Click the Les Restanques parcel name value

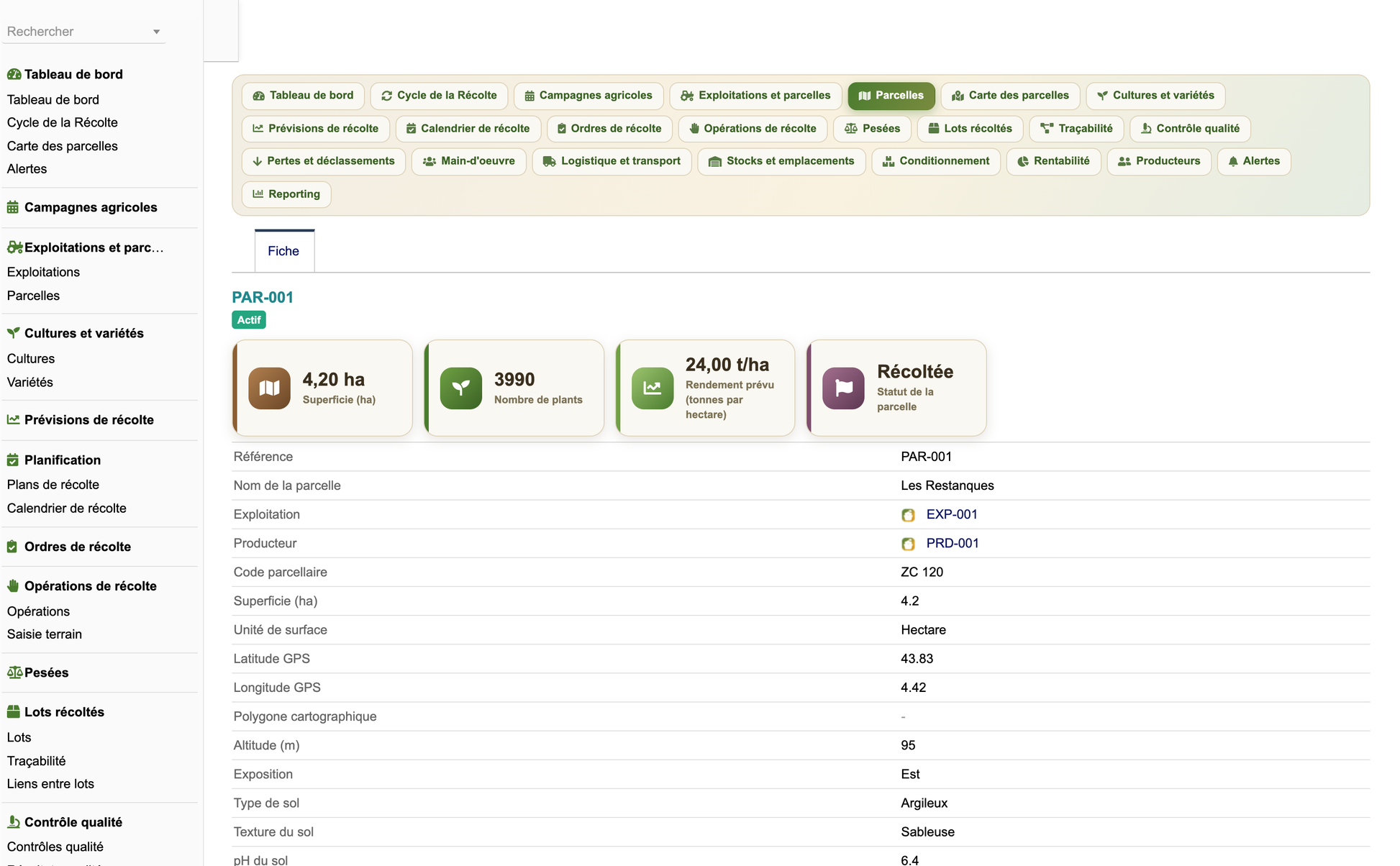pyautogui.click(x=947, y=486)
